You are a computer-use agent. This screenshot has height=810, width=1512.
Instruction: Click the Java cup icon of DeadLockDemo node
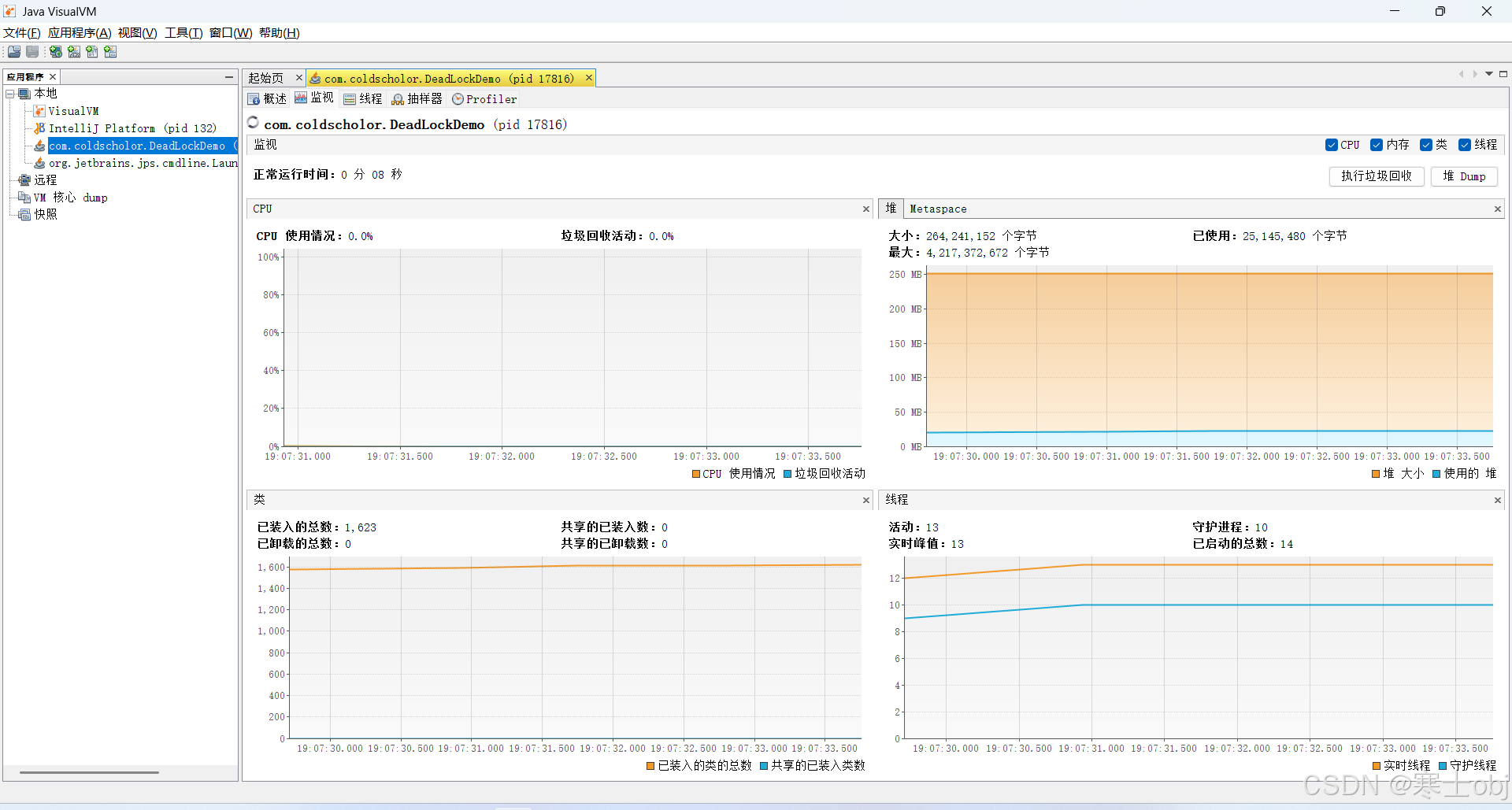tap(39, 146)
